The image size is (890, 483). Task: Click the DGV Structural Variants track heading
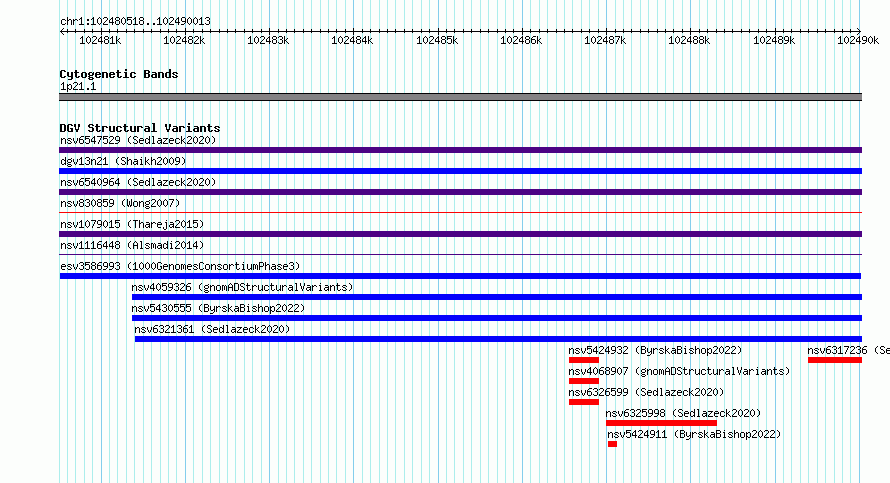click(x=140, y=128)
